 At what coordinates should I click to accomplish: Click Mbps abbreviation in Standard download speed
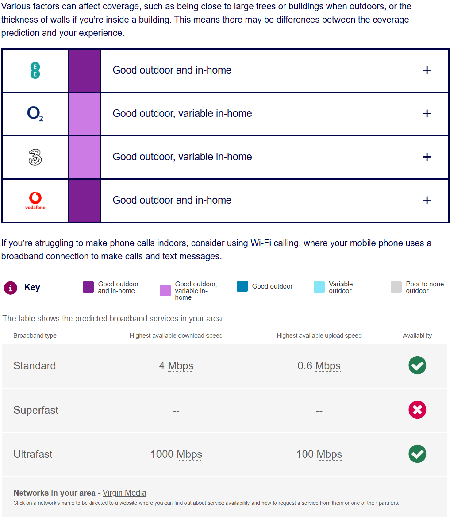pyautogui.click(x=181, y=366)
